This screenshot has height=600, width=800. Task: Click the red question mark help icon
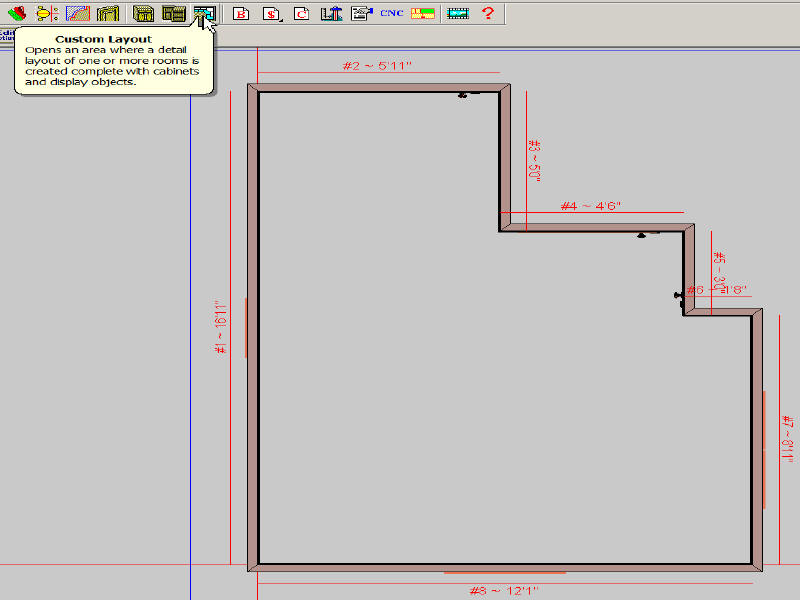coord(487,14)
